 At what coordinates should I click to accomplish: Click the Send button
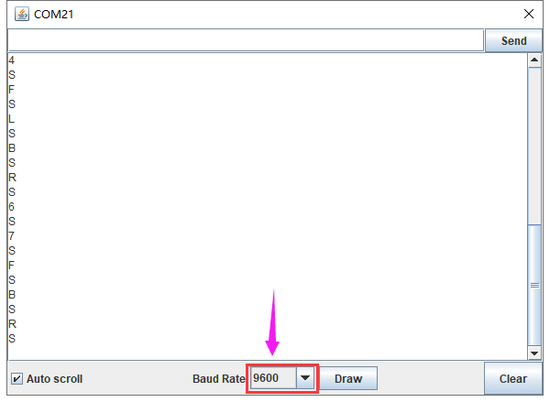click(x=514, y=41)
